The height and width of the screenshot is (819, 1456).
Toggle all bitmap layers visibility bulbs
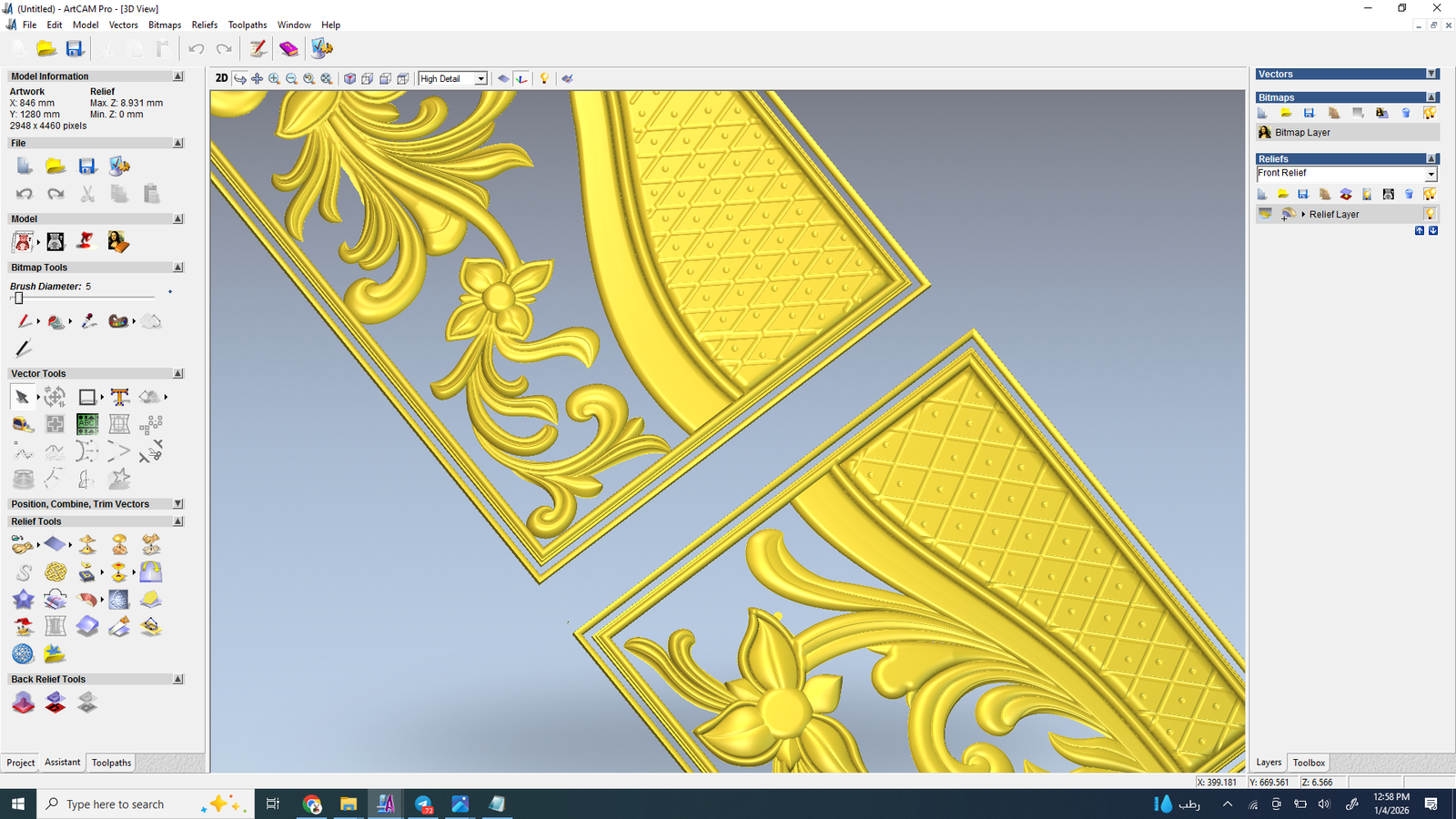[x=1430, y=113]
